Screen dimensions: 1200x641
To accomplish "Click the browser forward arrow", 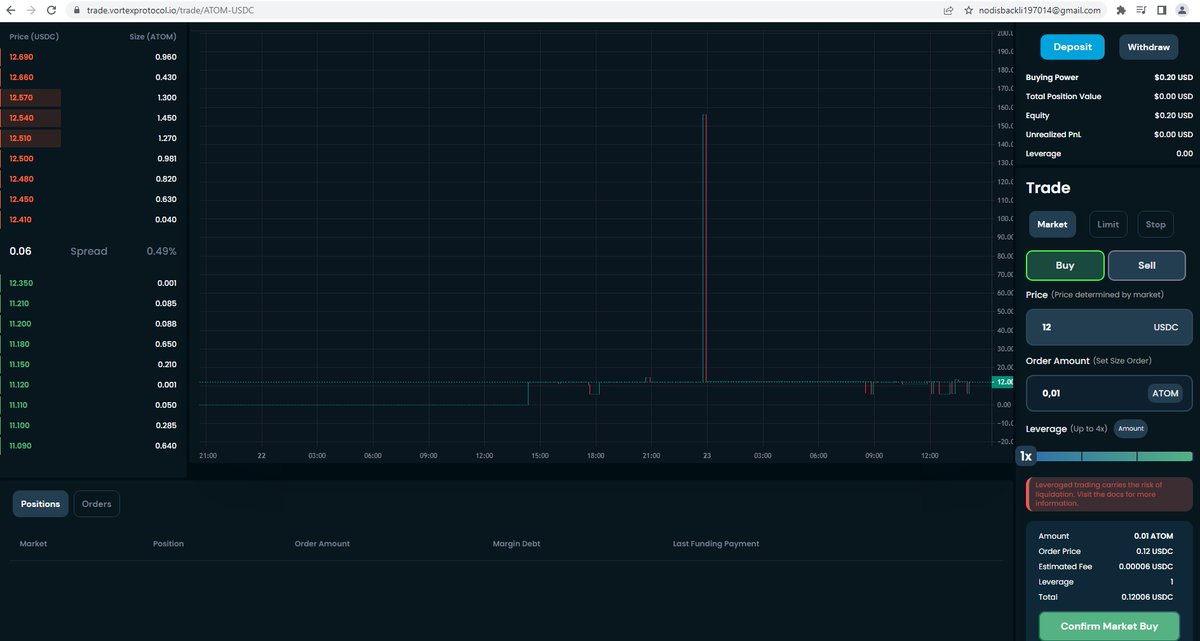I will click(x=30, y=9).
